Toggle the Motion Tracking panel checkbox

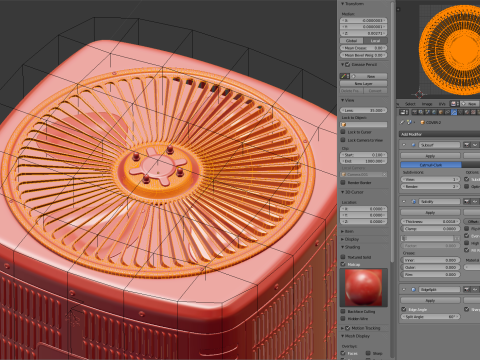coord(347,328)
